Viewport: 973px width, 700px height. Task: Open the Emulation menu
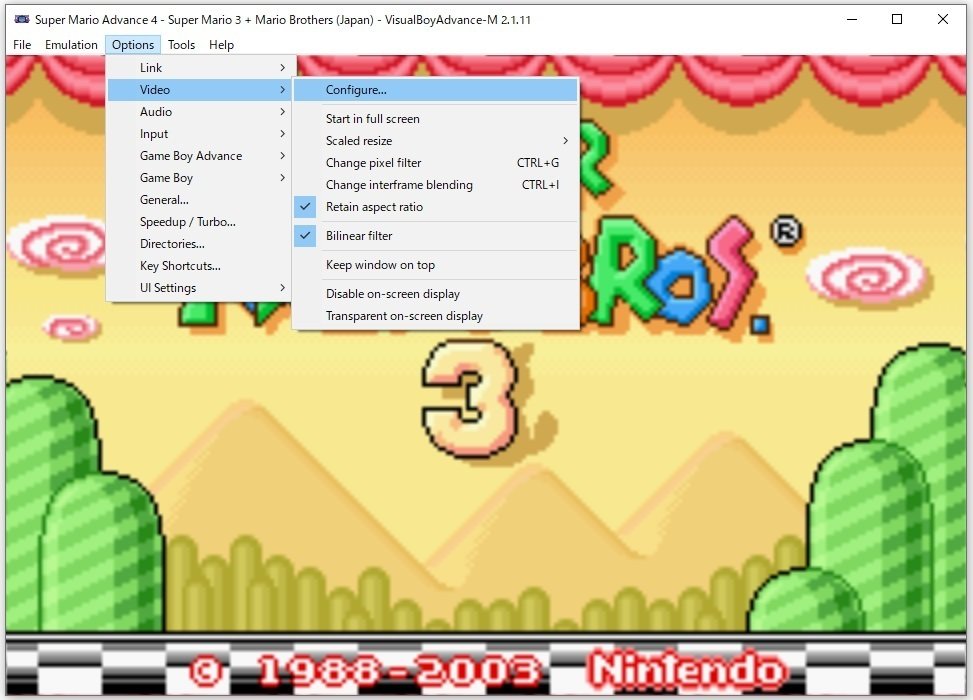point(71,45)
